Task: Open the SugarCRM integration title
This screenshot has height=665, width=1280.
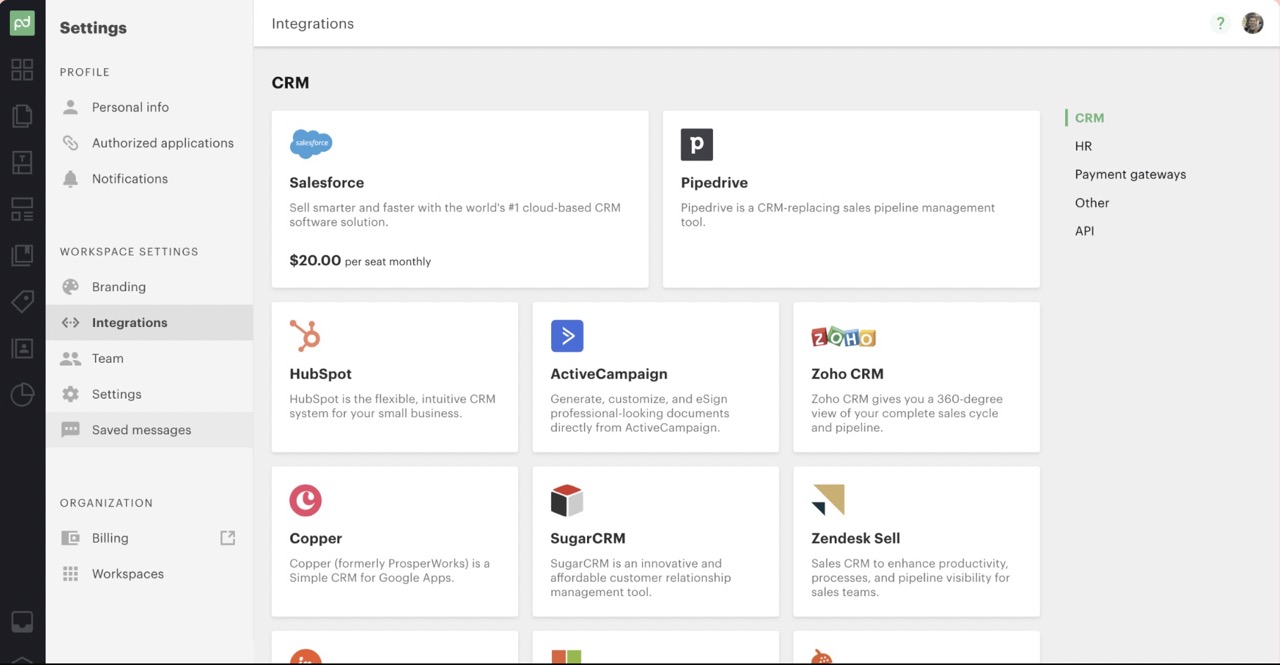Action: click(x=588, y=538)
